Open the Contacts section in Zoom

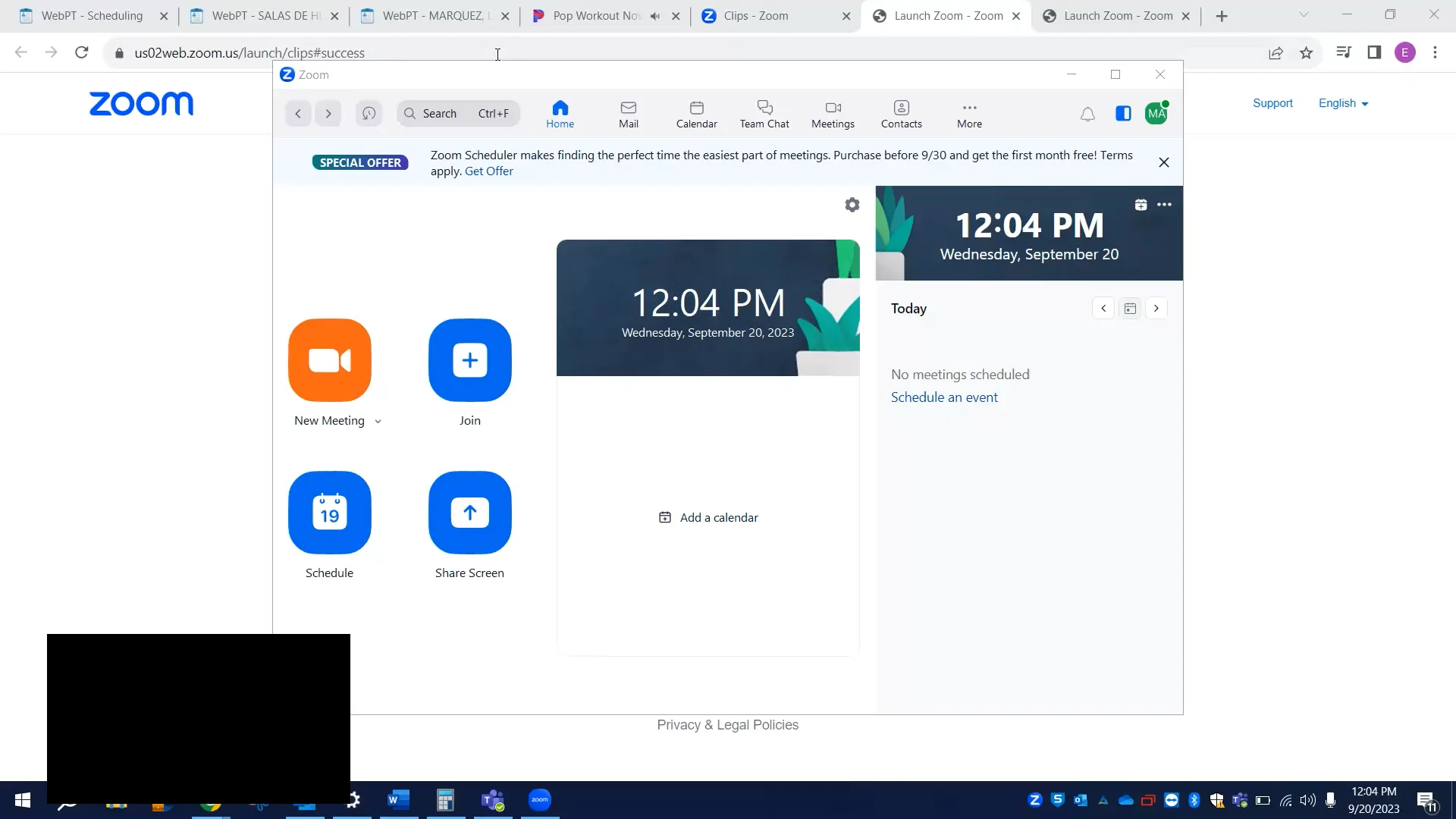[901, 113]
